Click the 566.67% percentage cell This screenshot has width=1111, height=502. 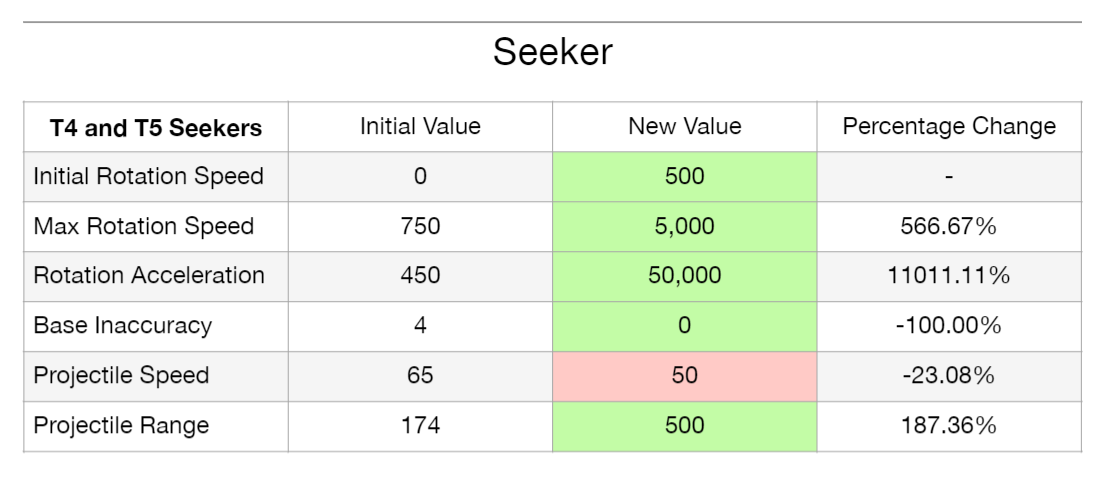pos(948,226)
